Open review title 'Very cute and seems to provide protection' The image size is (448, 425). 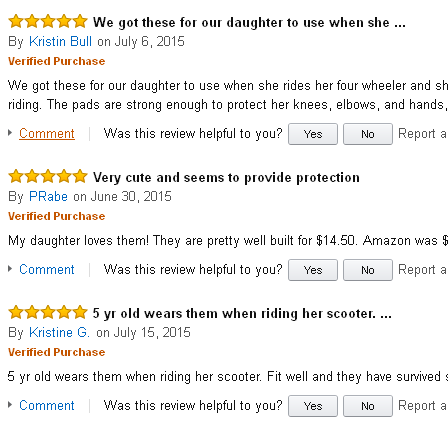point(226,177)
